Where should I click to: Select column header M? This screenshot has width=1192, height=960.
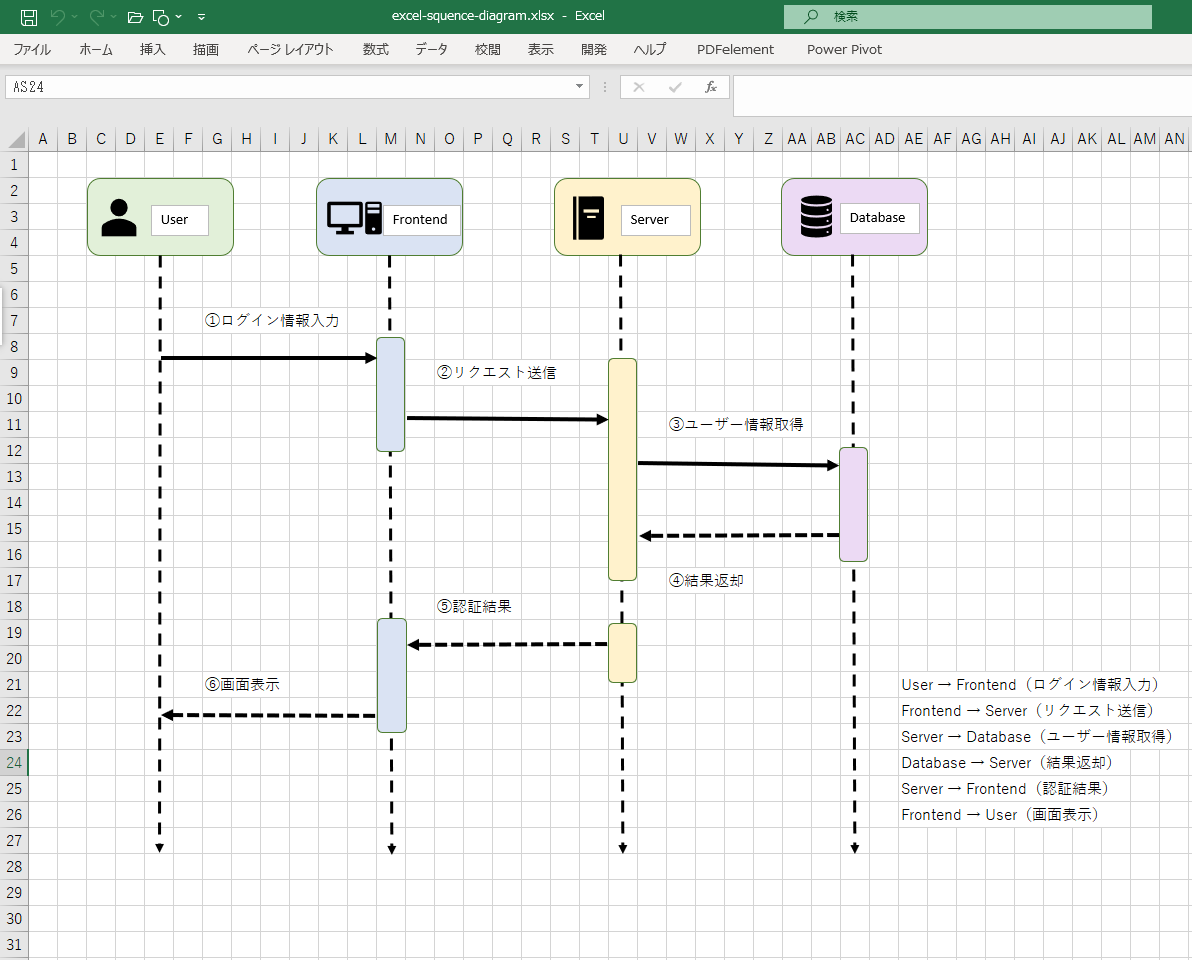click(x=391, y=139)
